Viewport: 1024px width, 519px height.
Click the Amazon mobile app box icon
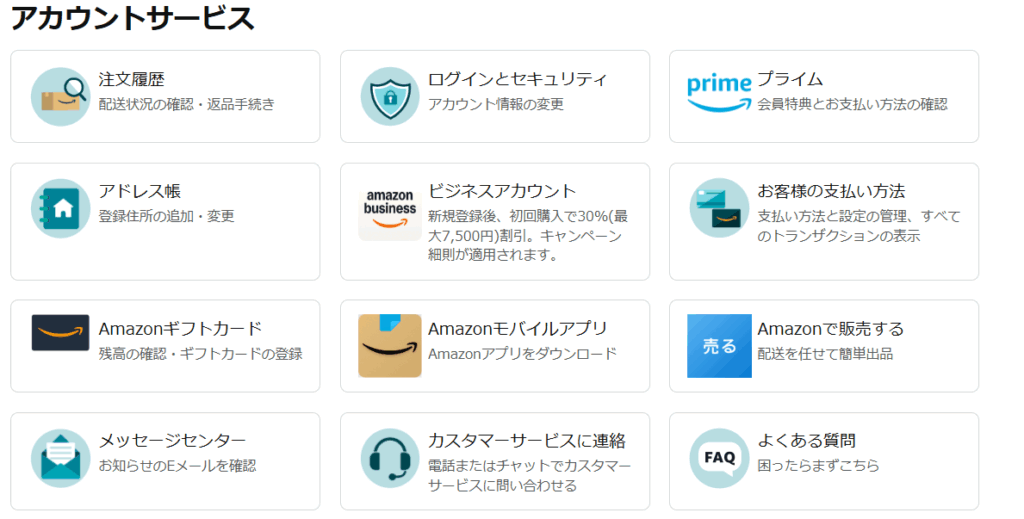pos(390,346)
